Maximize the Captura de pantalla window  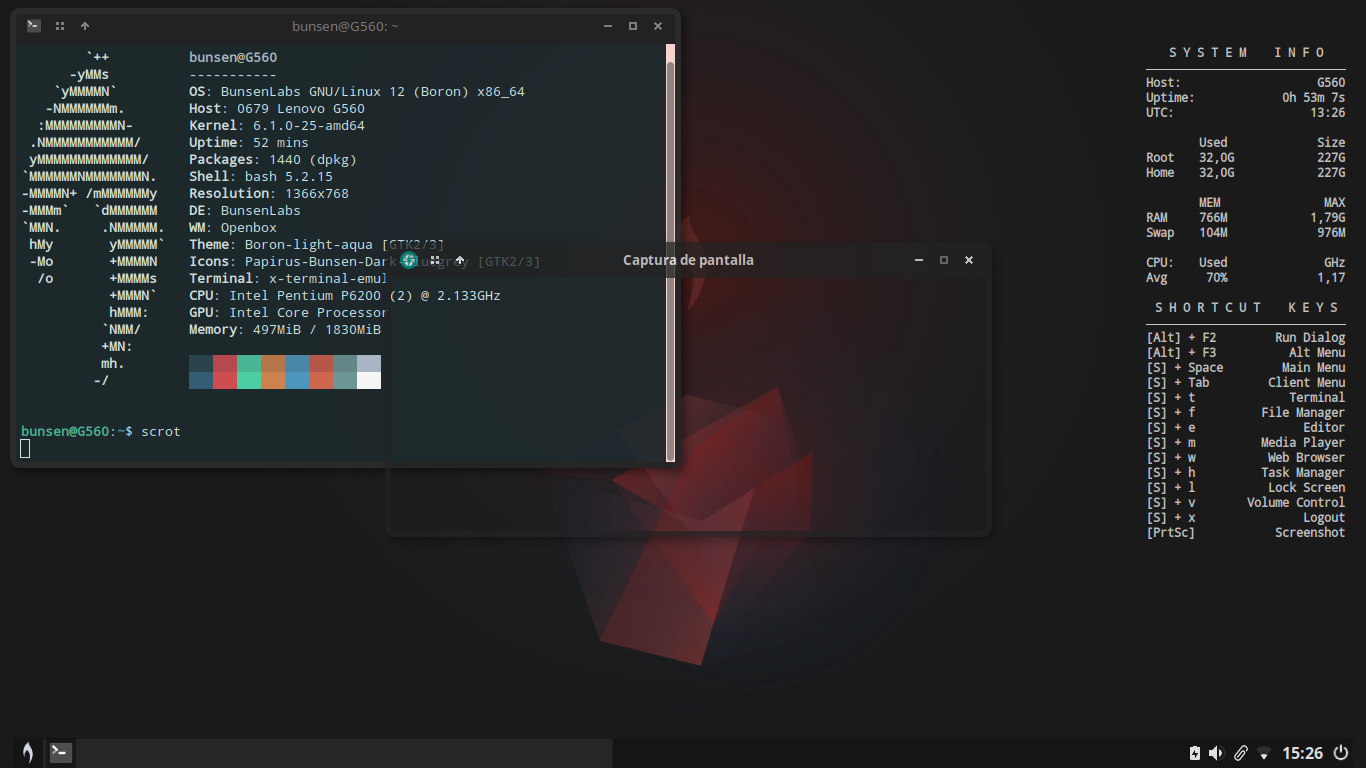tap(943, 260)
